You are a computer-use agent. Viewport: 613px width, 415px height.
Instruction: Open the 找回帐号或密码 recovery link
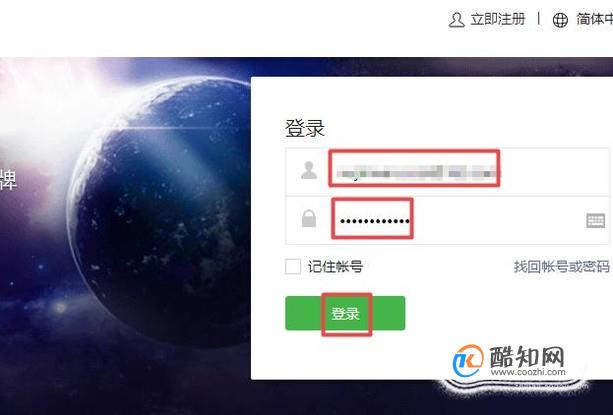(561, 267)
